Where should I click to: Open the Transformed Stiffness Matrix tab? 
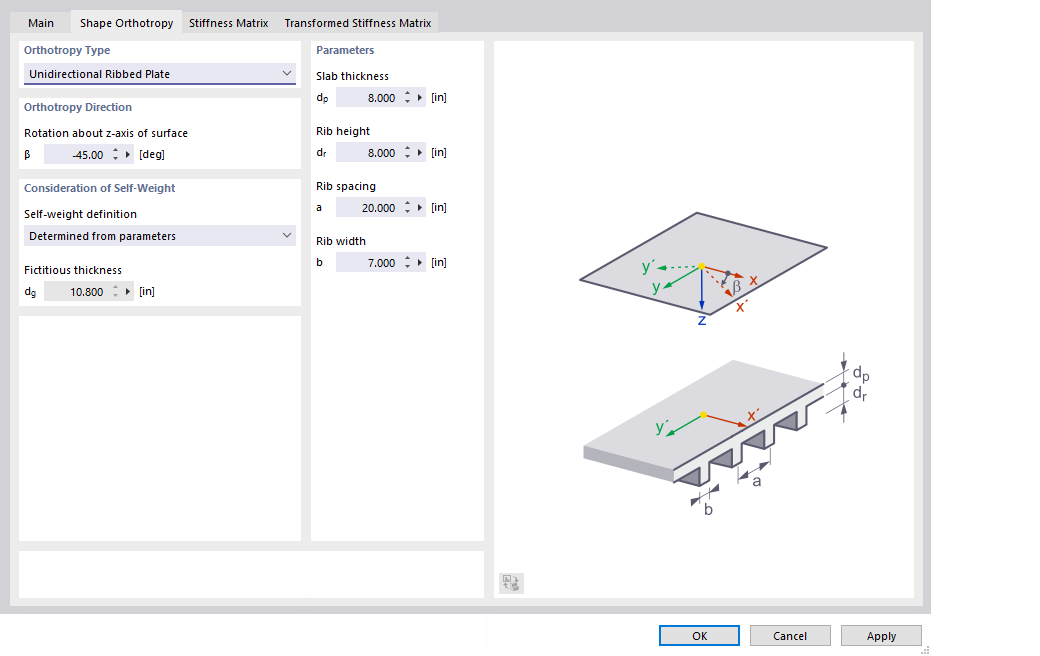tap(358, 23)
